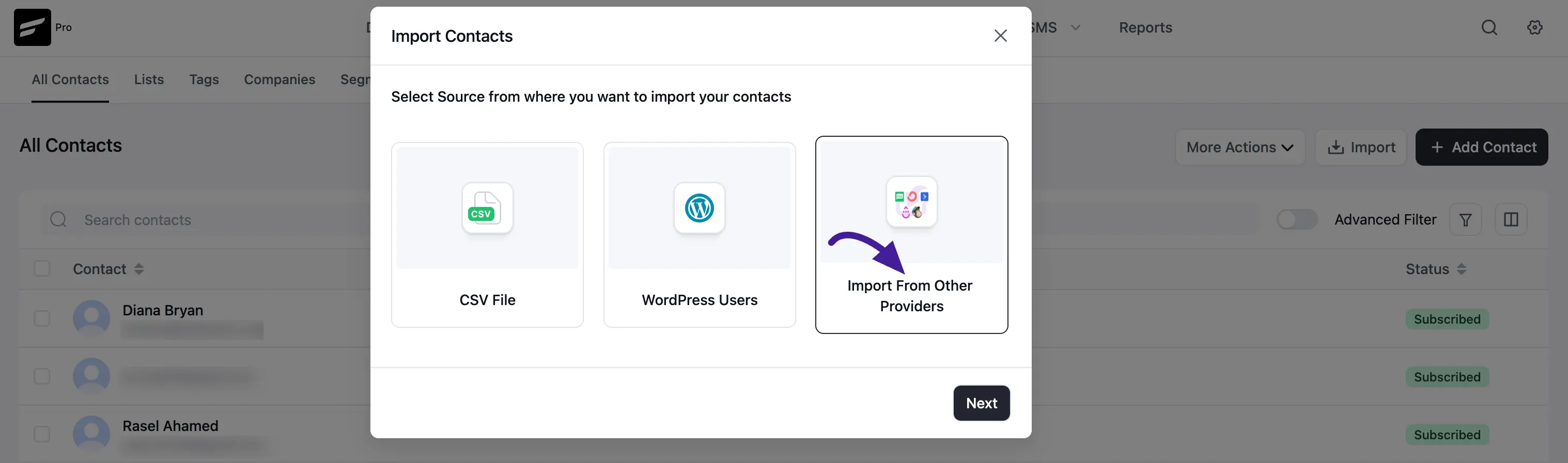The image size is (1568, 463).
Task: Open Diana Bryan contact name
Action: pyautogui.click(x=163, y=310)
